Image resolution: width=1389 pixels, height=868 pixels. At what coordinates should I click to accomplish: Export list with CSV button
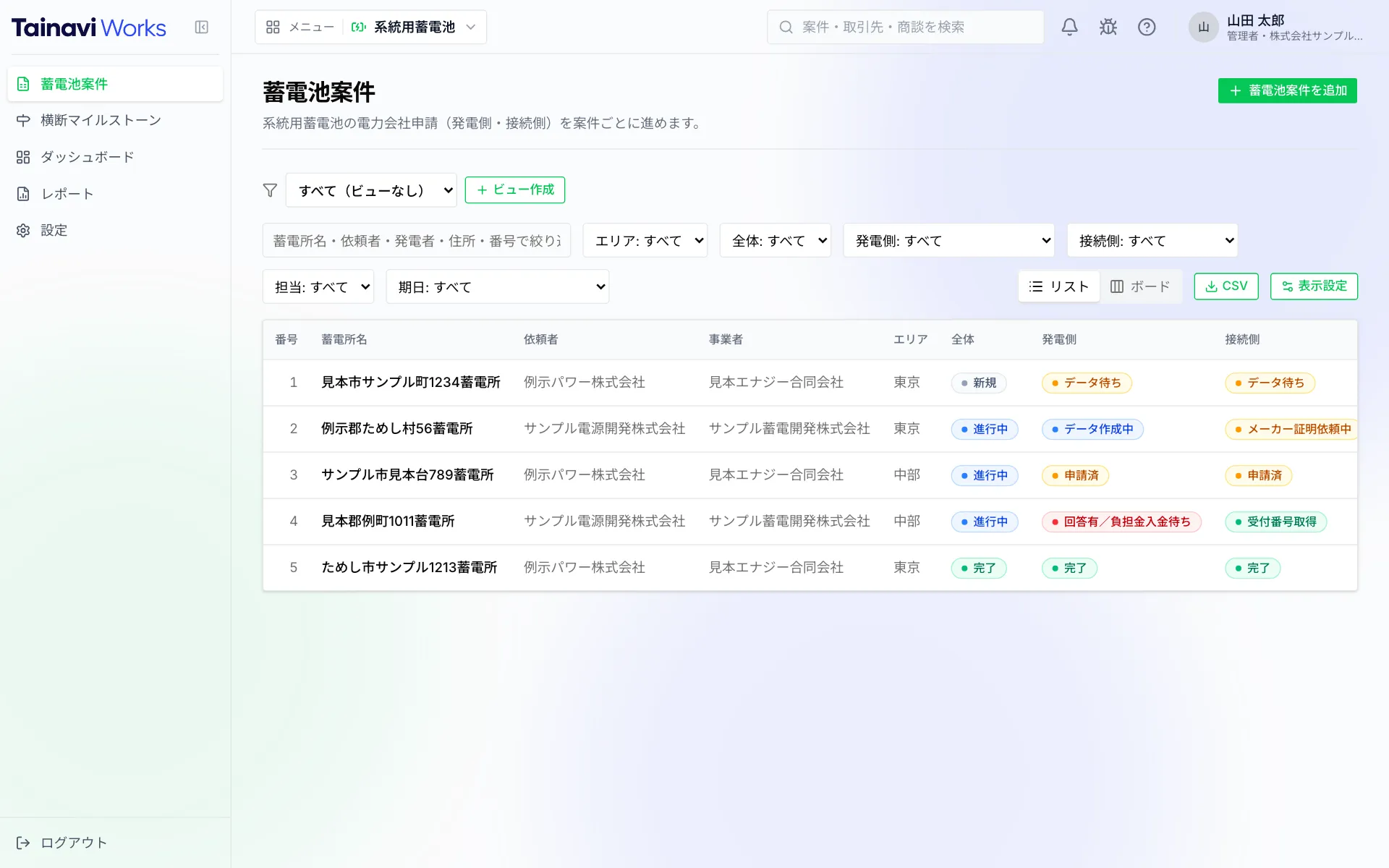(1226, 286)
